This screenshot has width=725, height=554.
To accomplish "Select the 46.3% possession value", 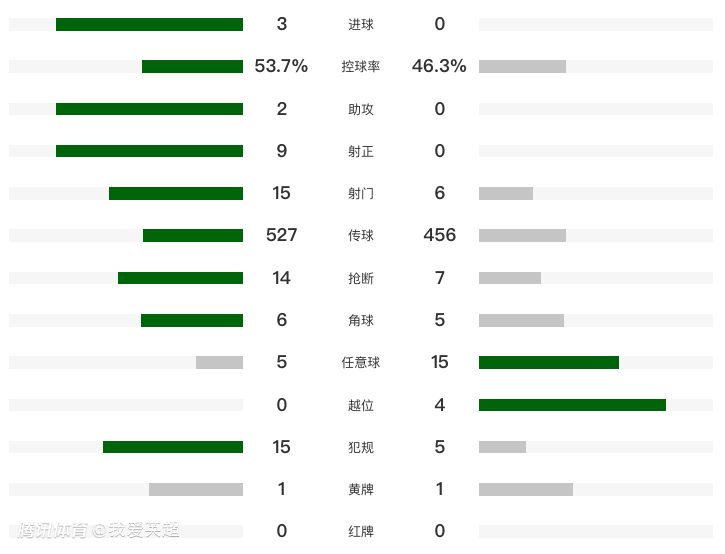I will [439, 67].
